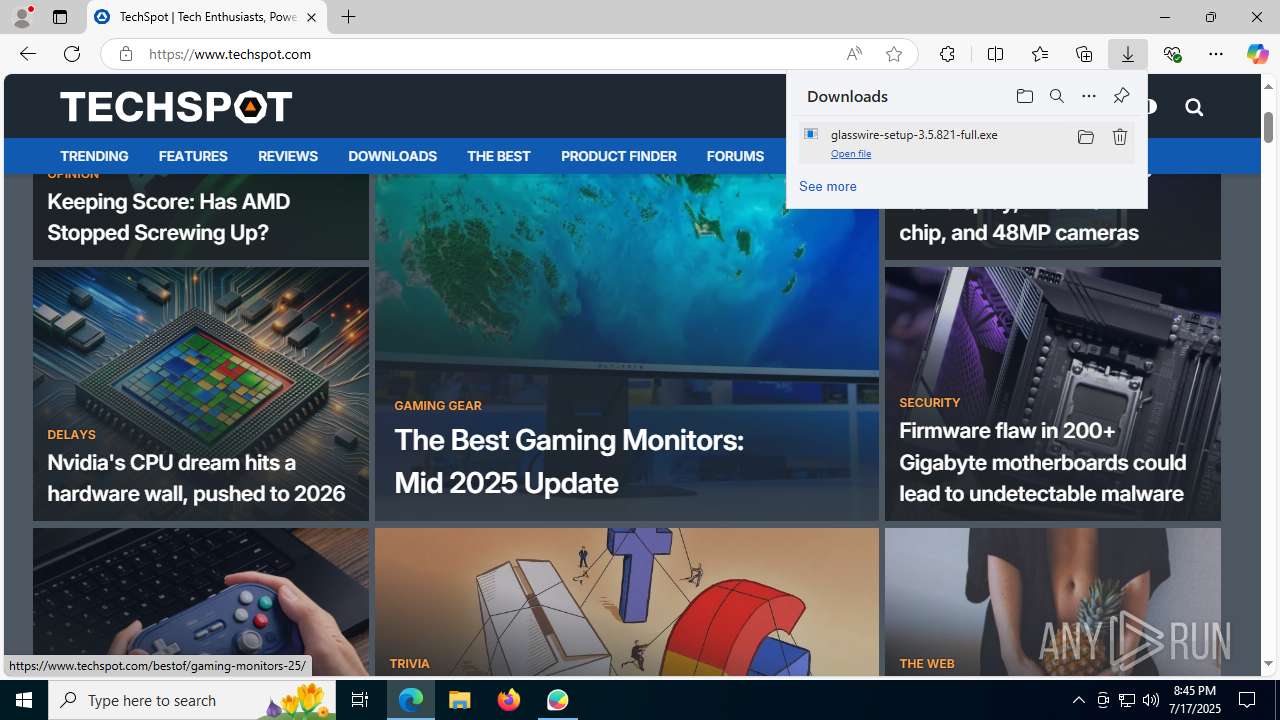This screenshot has width=1280, height=720.
Task: Select the TechSpot browser tab
Action: click(207, 17)
